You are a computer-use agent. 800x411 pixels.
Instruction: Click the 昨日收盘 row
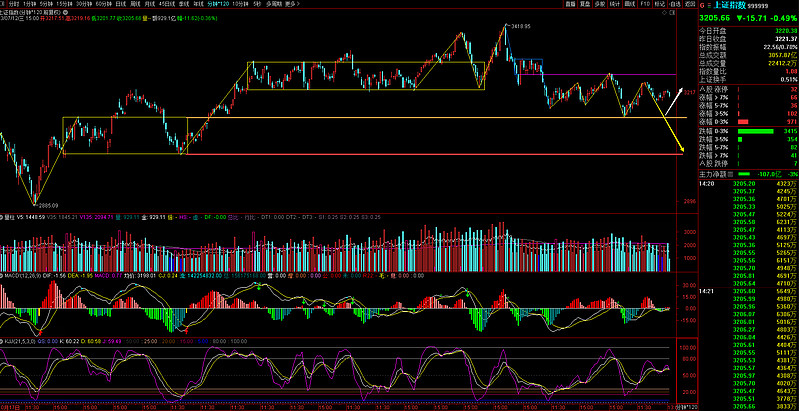pyautogui.click(x=748, y=39)
